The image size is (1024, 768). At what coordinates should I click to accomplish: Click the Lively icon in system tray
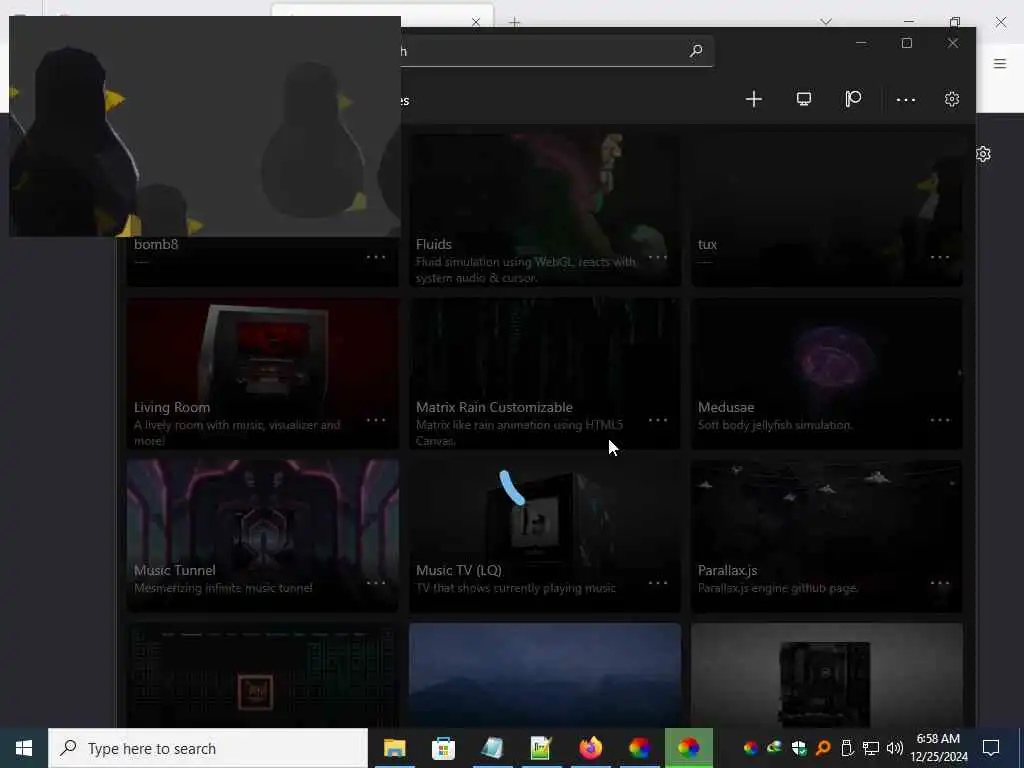(750, 748)
